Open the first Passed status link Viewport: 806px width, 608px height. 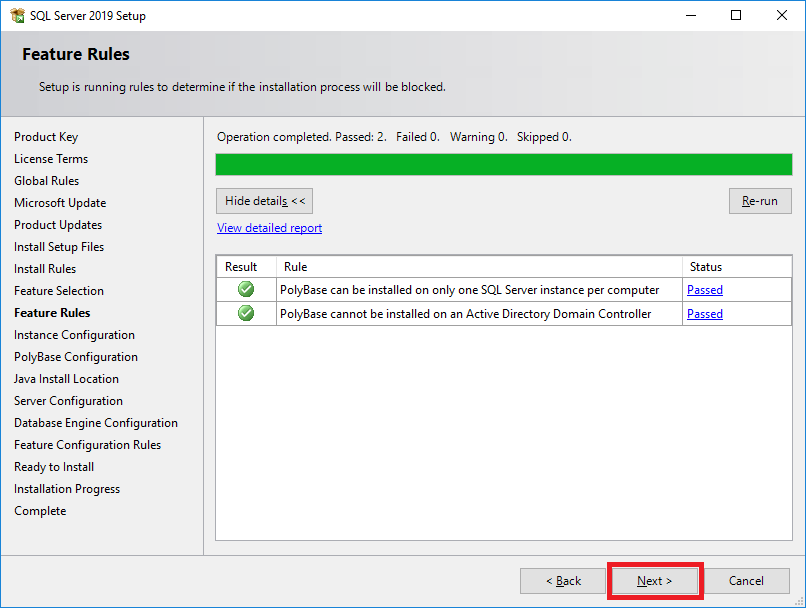point(704,290)
